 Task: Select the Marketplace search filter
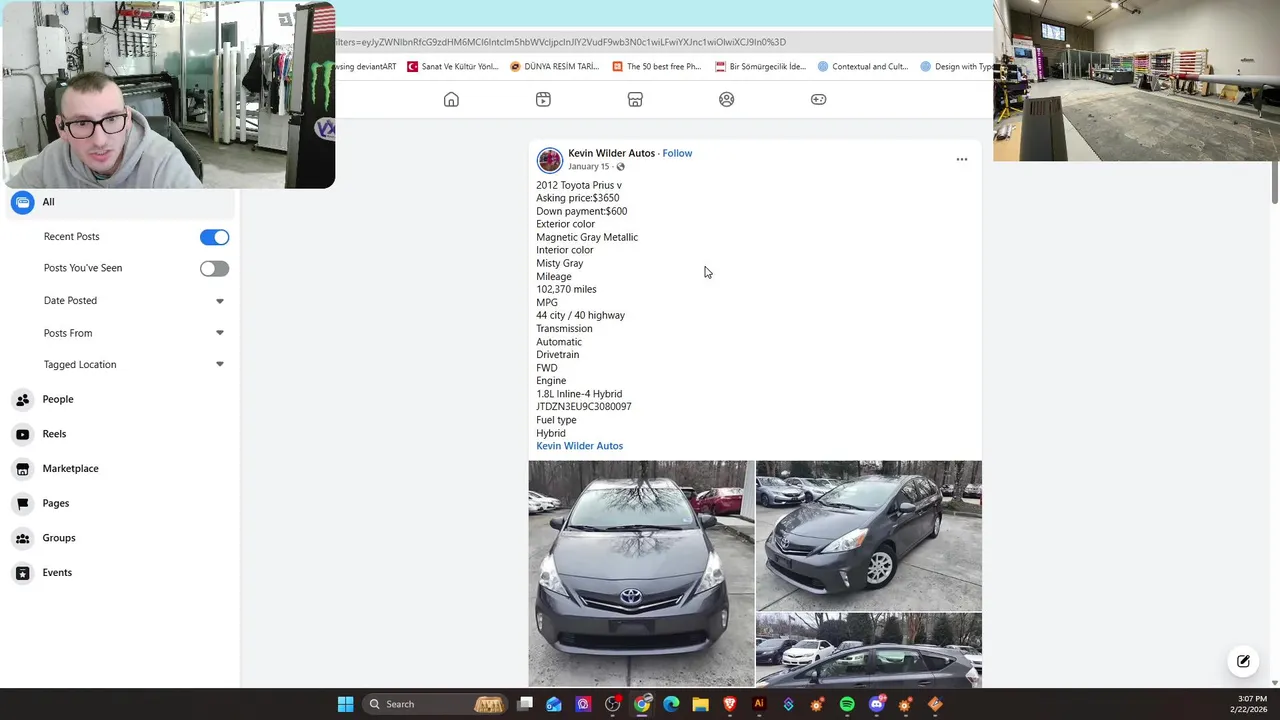click(120, 468)
